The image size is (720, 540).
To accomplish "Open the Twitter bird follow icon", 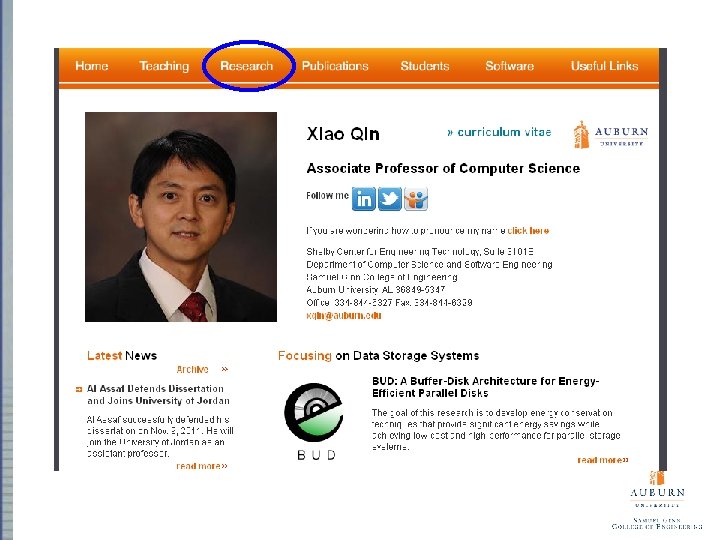I will pos(389,199).
